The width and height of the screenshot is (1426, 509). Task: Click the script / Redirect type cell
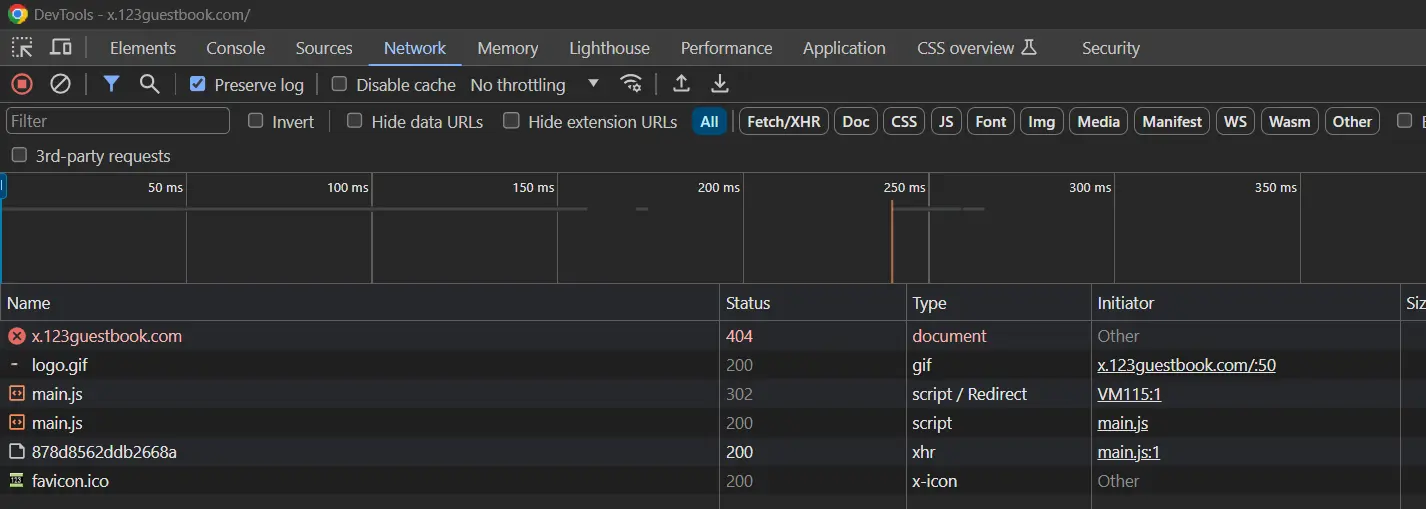[999, 394]
